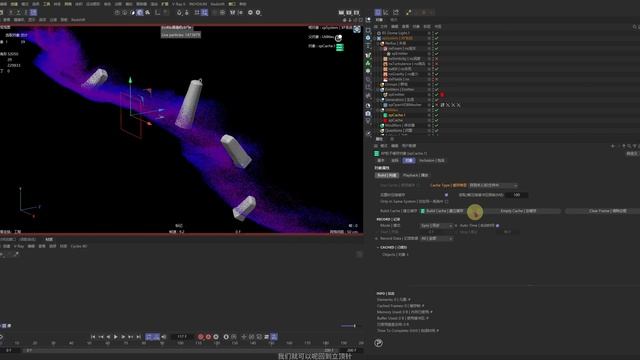Click the help icon below info section

tap(378, 343)
